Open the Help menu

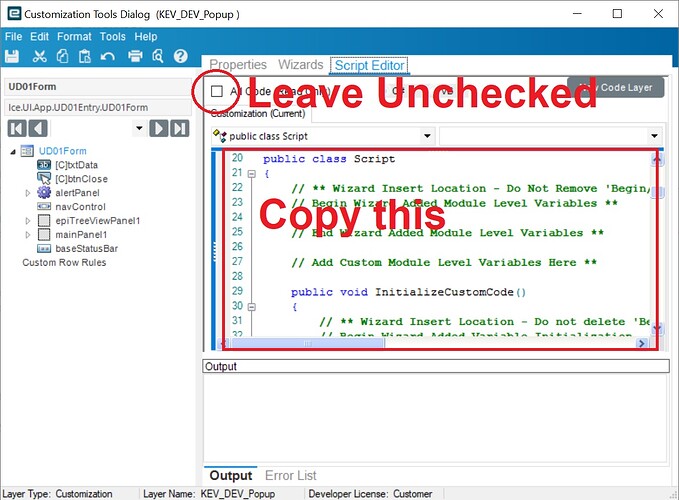click(146, 37)
